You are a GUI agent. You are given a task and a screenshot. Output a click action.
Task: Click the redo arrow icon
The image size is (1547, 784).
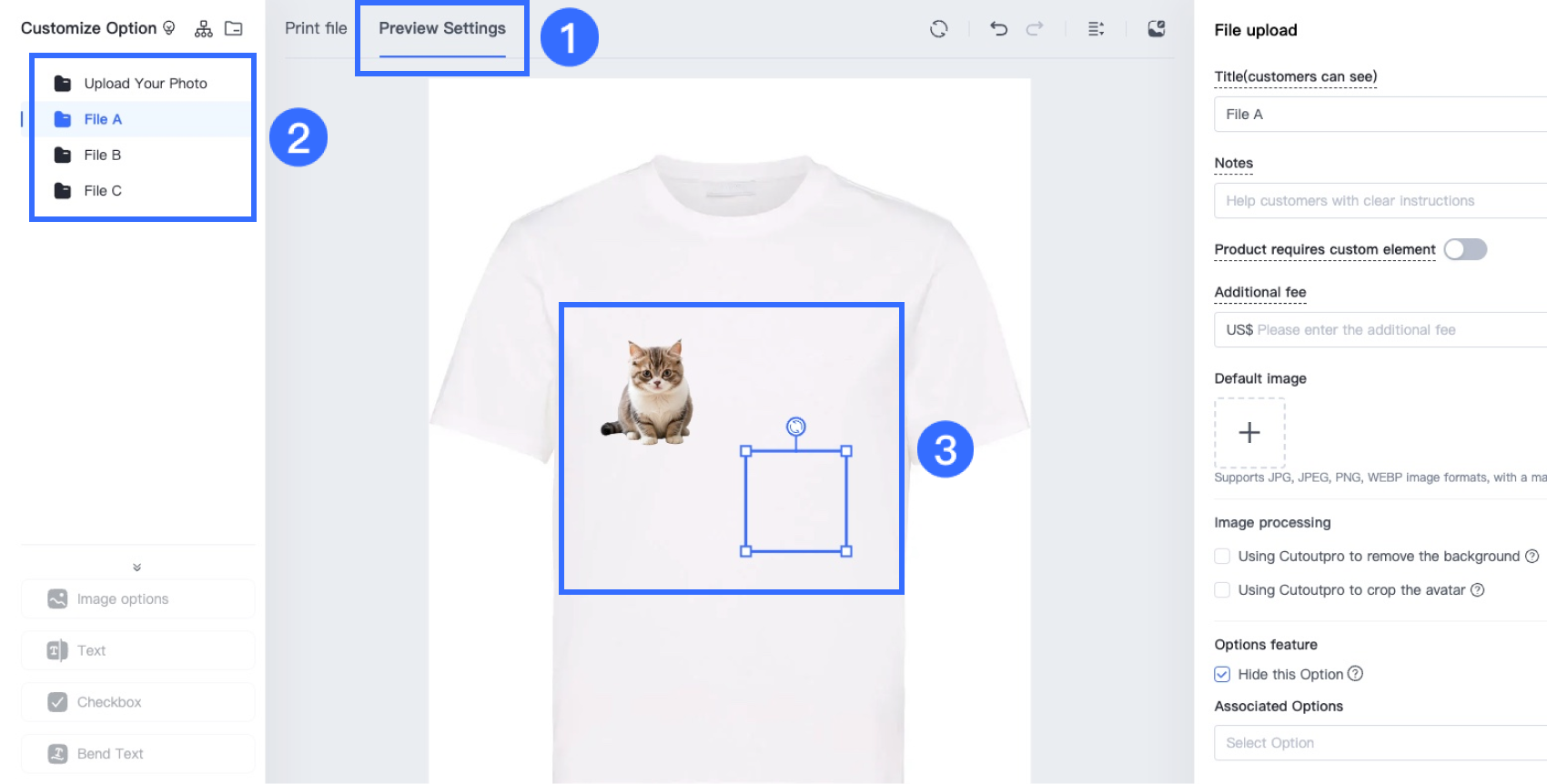(x=1035, y=29)
